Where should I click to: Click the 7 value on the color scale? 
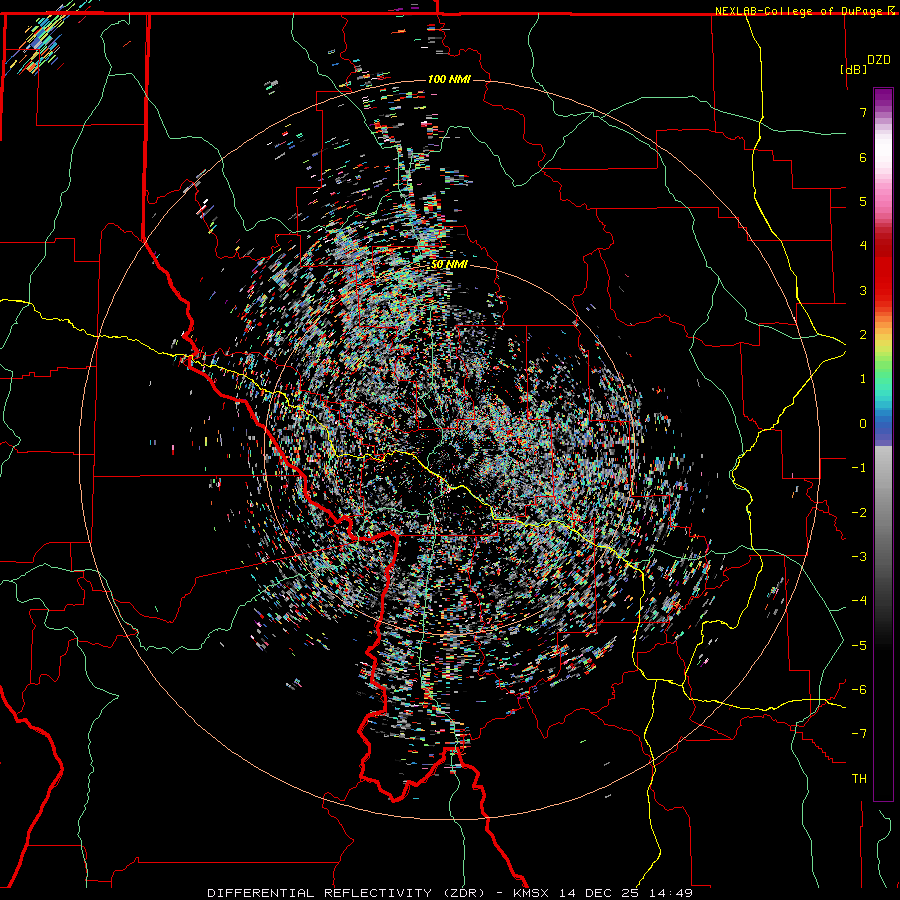click(x=863, y=112)
